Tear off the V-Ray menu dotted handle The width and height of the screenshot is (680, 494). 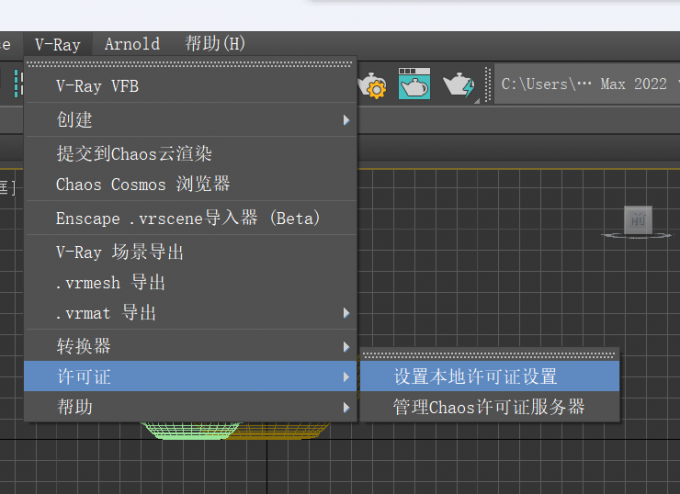pyautogui.click(x=190, y=64)
